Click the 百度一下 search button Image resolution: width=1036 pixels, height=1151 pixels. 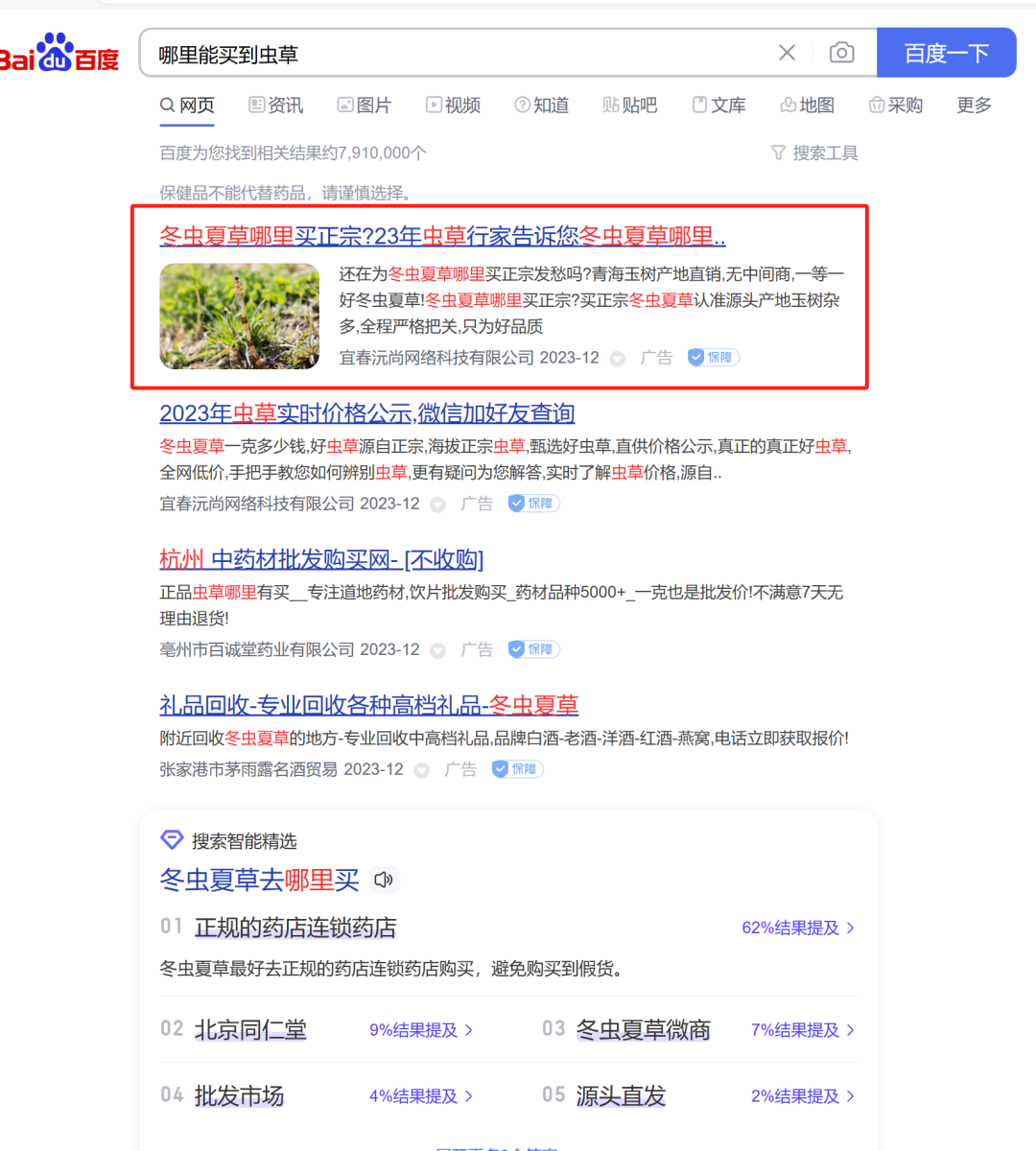click(946, 53)
